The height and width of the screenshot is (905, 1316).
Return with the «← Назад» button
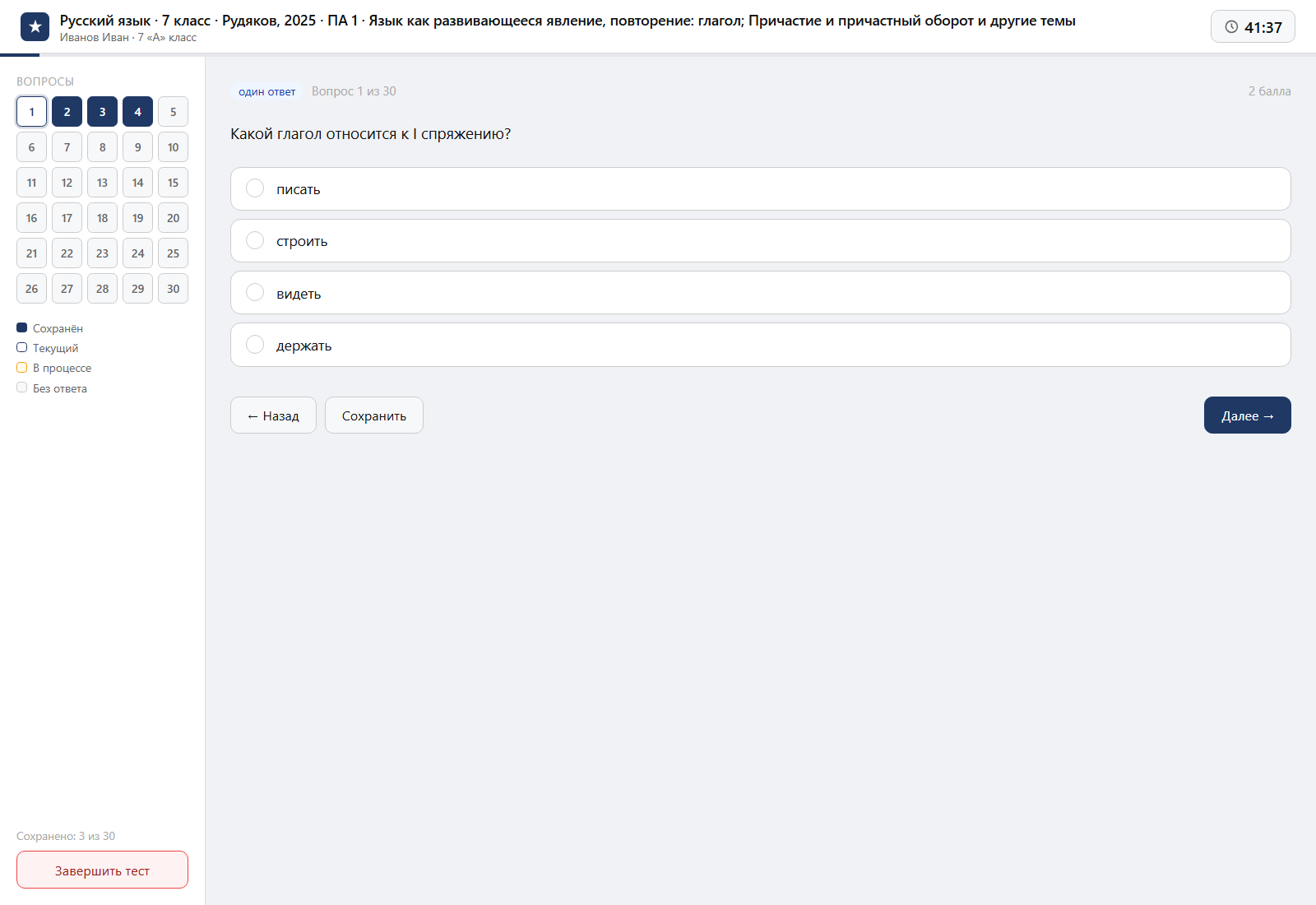pos(273,415)
